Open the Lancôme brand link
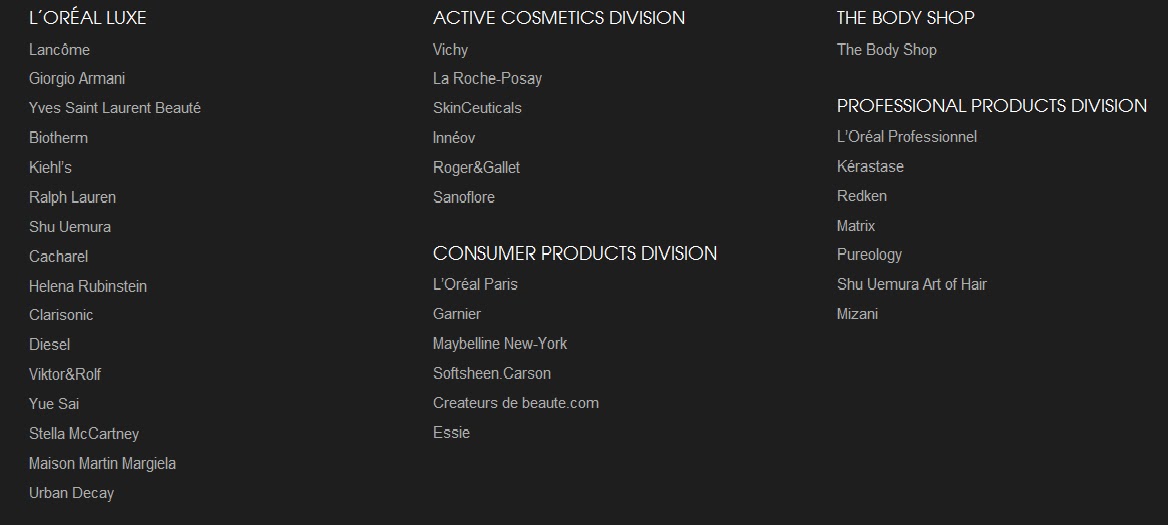The image size is (1168, 525). pyautogui.click(x=60, y=50)
